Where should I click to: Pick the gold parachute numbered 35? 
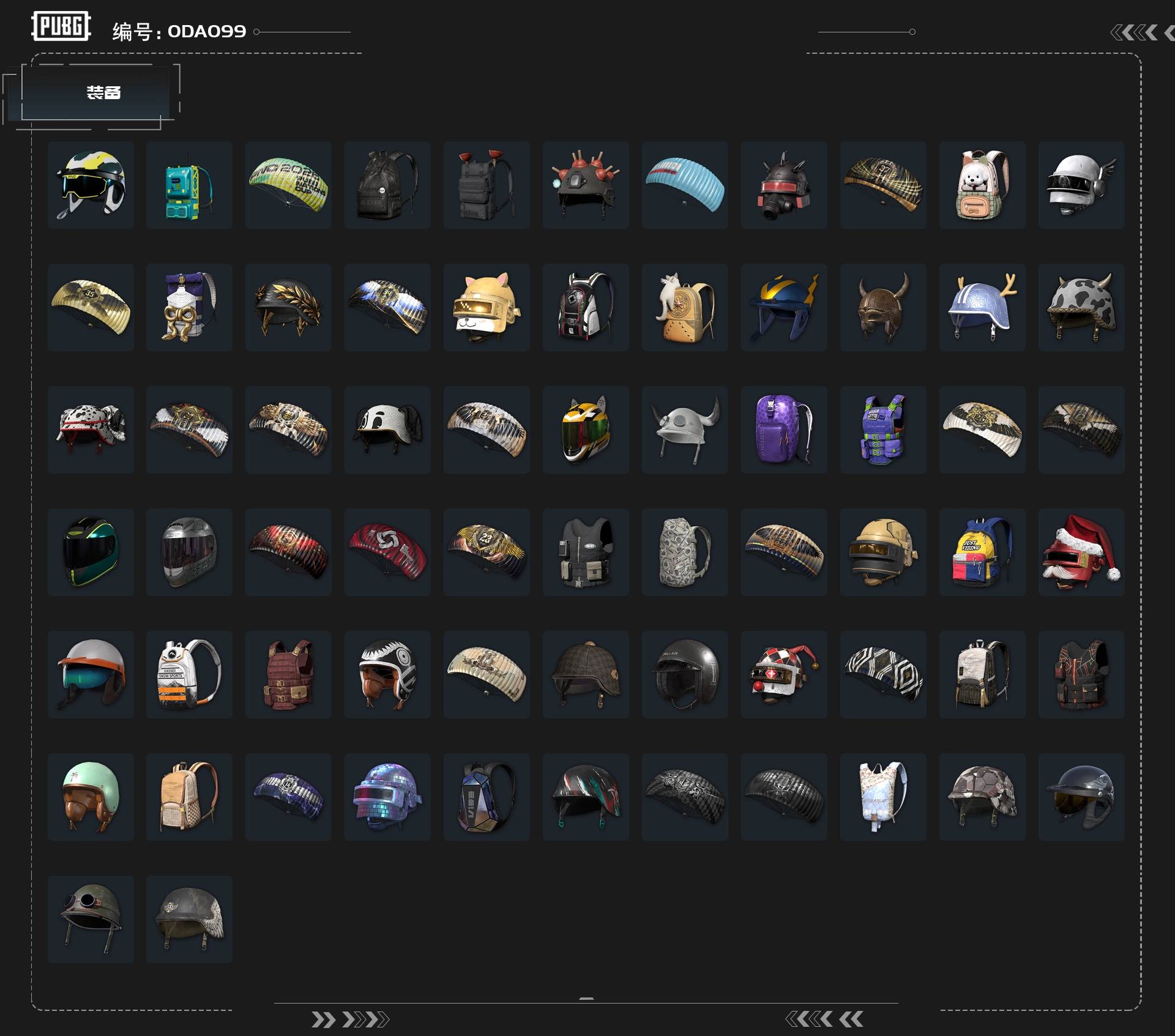click(x=91, y=308)
